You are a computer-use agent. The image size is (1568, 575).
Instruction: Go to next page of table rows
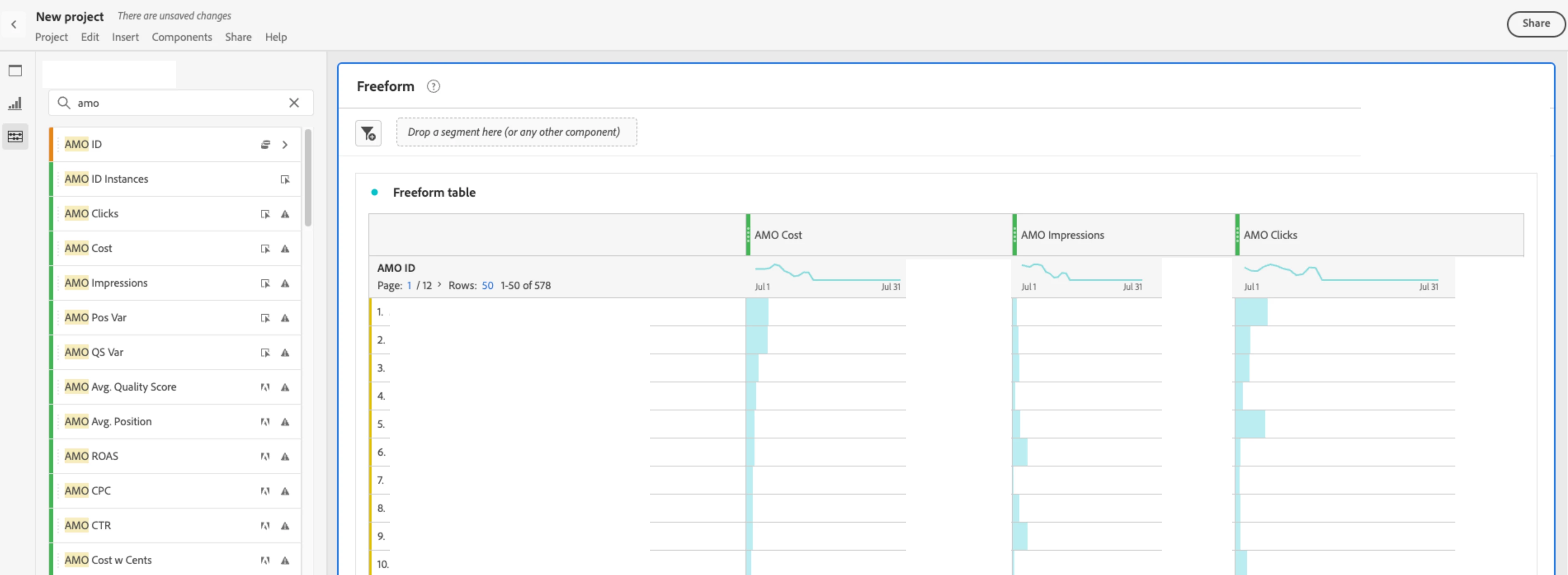coord(439,285)
